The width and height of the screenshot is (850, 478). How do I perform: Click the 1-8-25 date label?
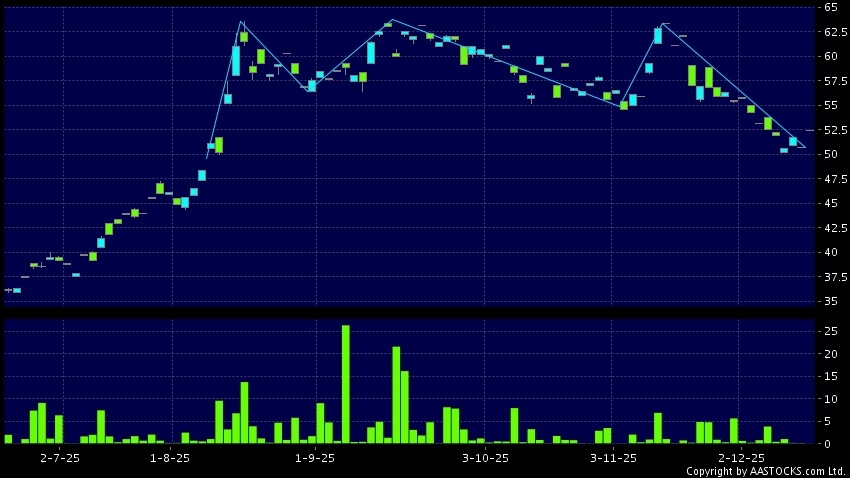click(x=170, y=457)
